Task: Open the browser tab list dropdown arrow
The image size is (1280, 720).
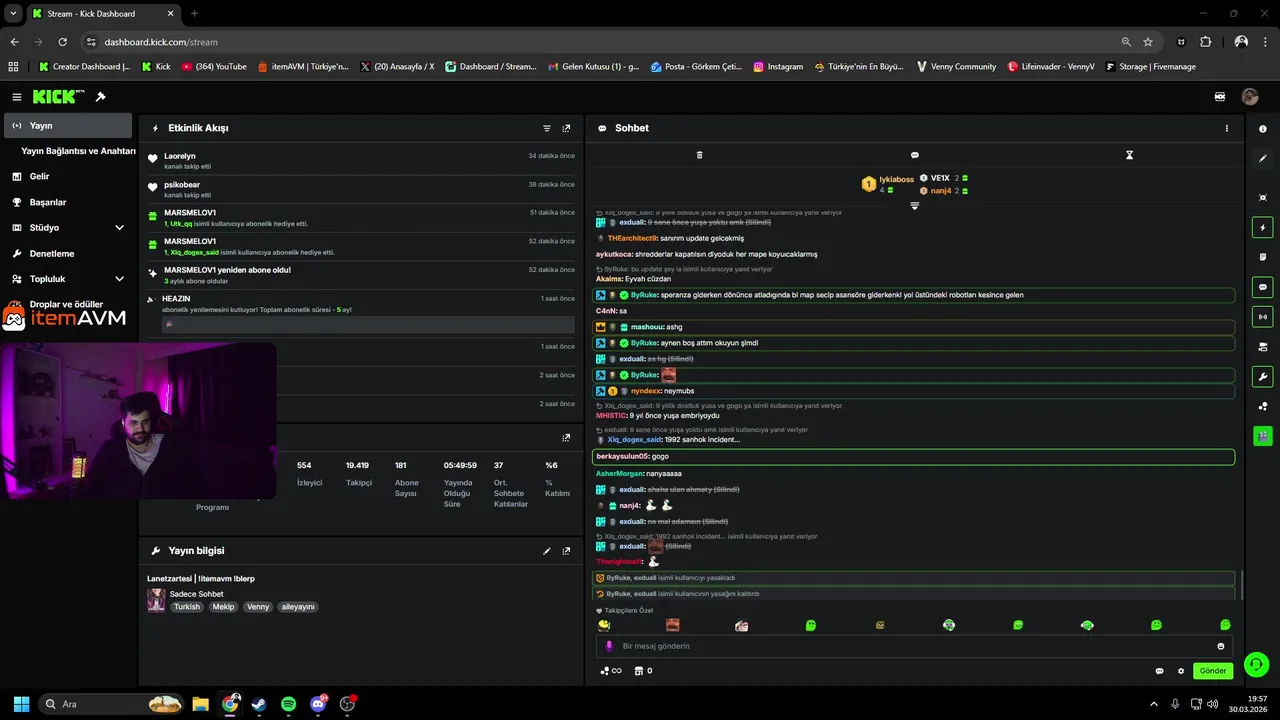Action: point(13,13)
